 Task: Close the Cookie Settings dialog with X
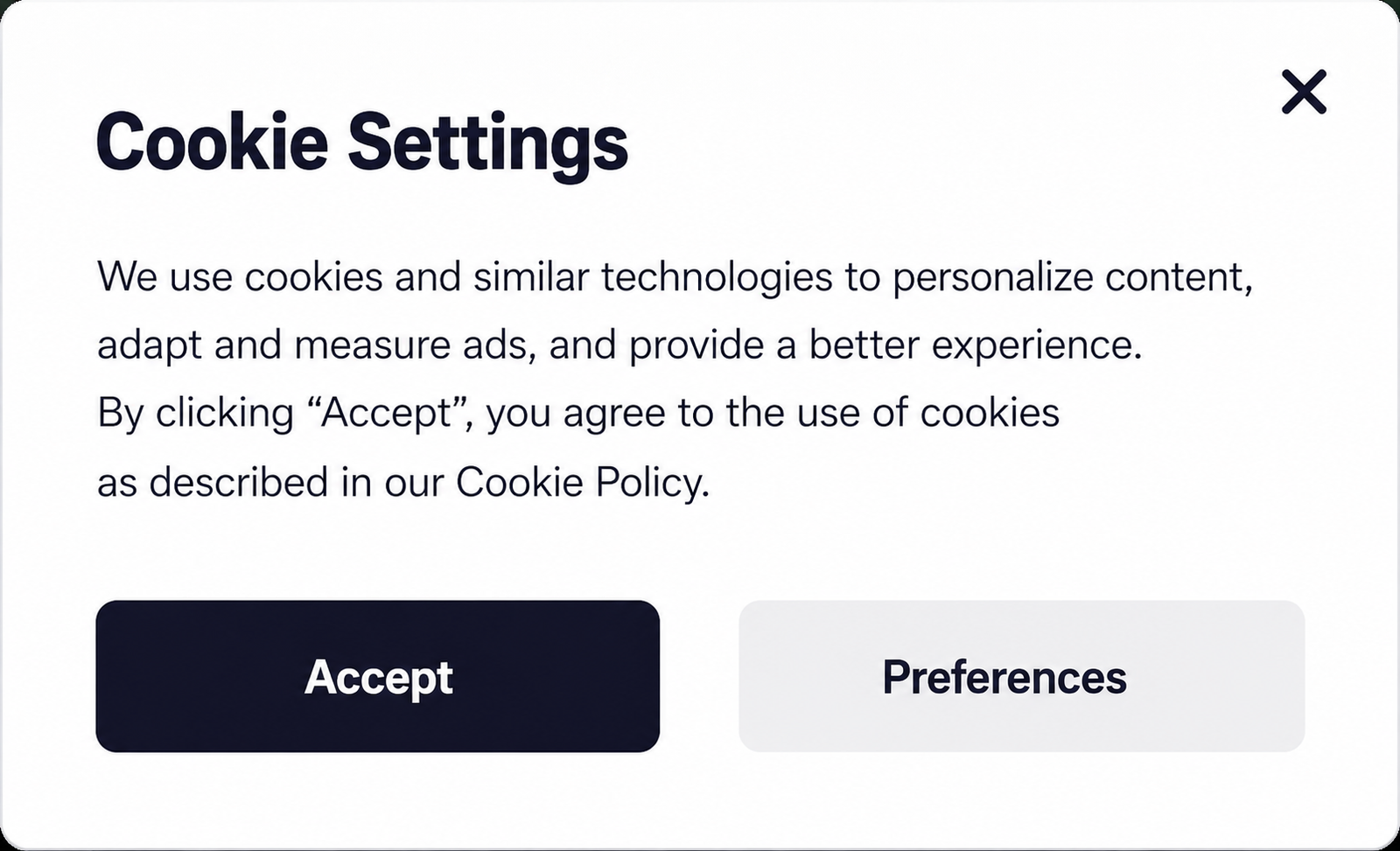pyautogui.click(x=1304, y=92)
